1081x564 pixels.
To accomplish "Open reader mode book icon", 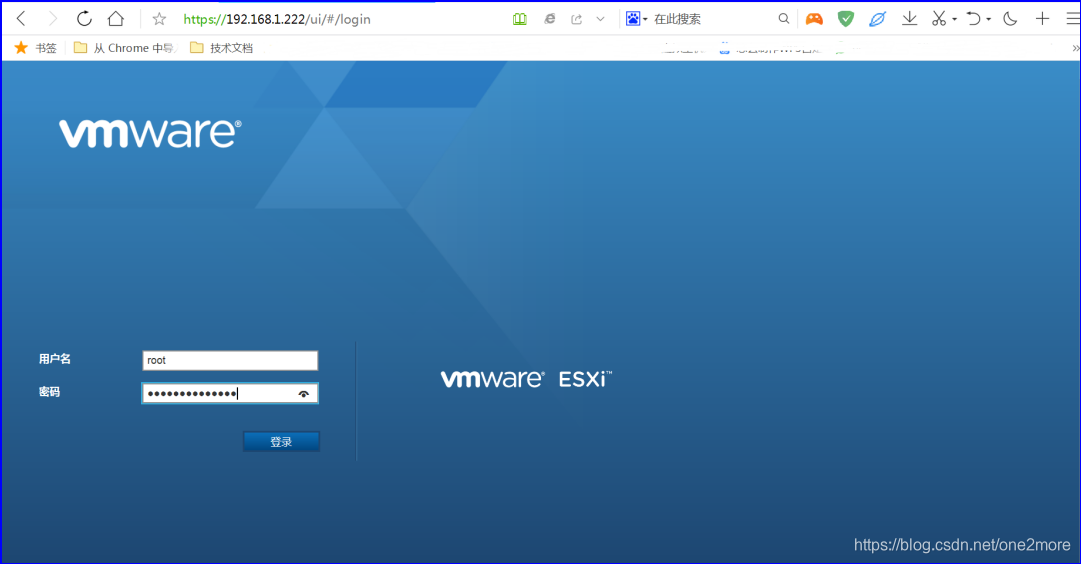I will click(520, 19).
